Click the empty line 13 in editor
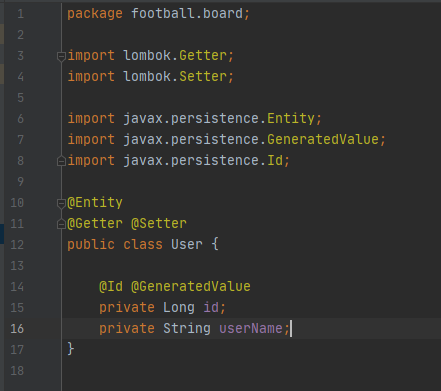This screenshot has height=391, width=441. [252, 266]
